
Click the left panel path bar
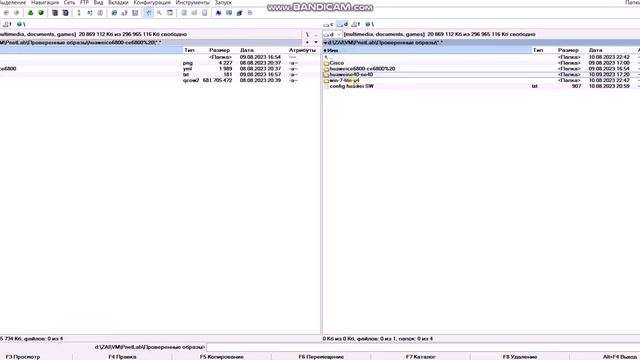[x=151, y=42]
